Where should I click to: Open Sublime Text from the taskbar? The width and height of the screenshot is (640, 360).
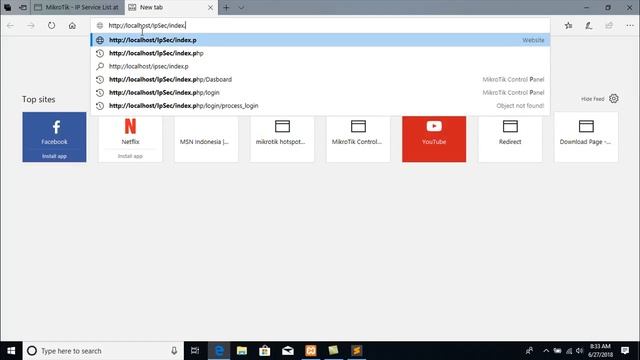356,351
